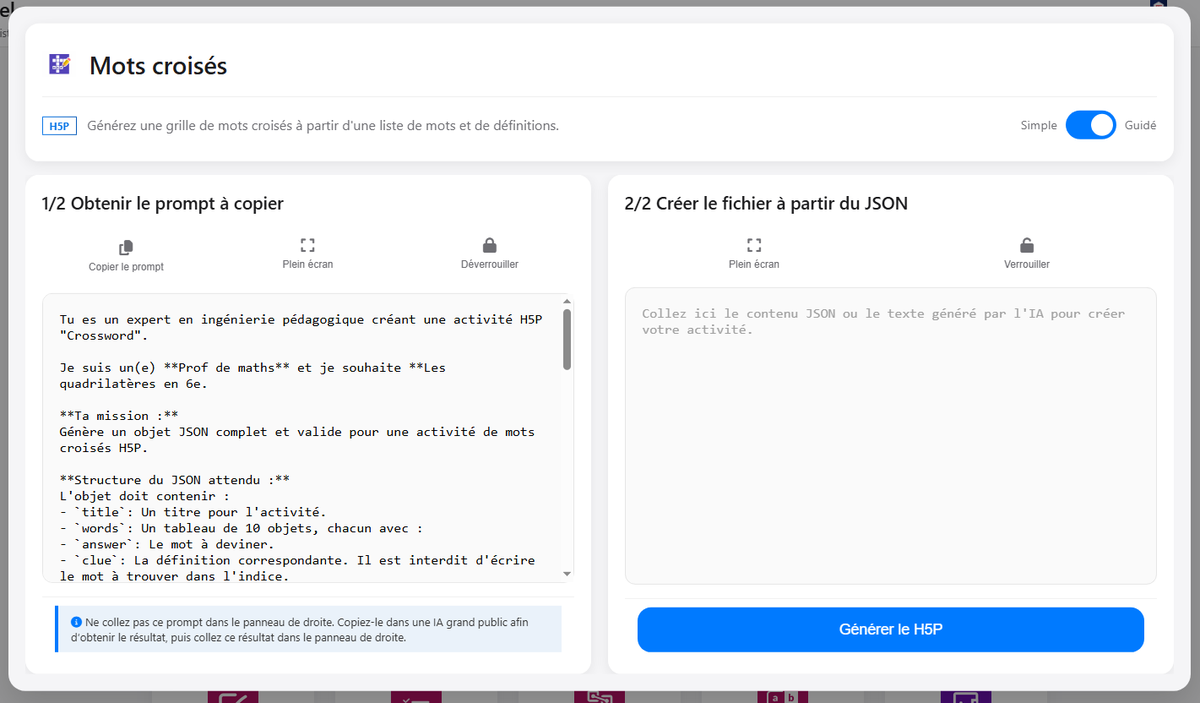Click the prompt text scrollbar thumb
This screenshot has height=703, width=1200.
(x=567, y=339)
